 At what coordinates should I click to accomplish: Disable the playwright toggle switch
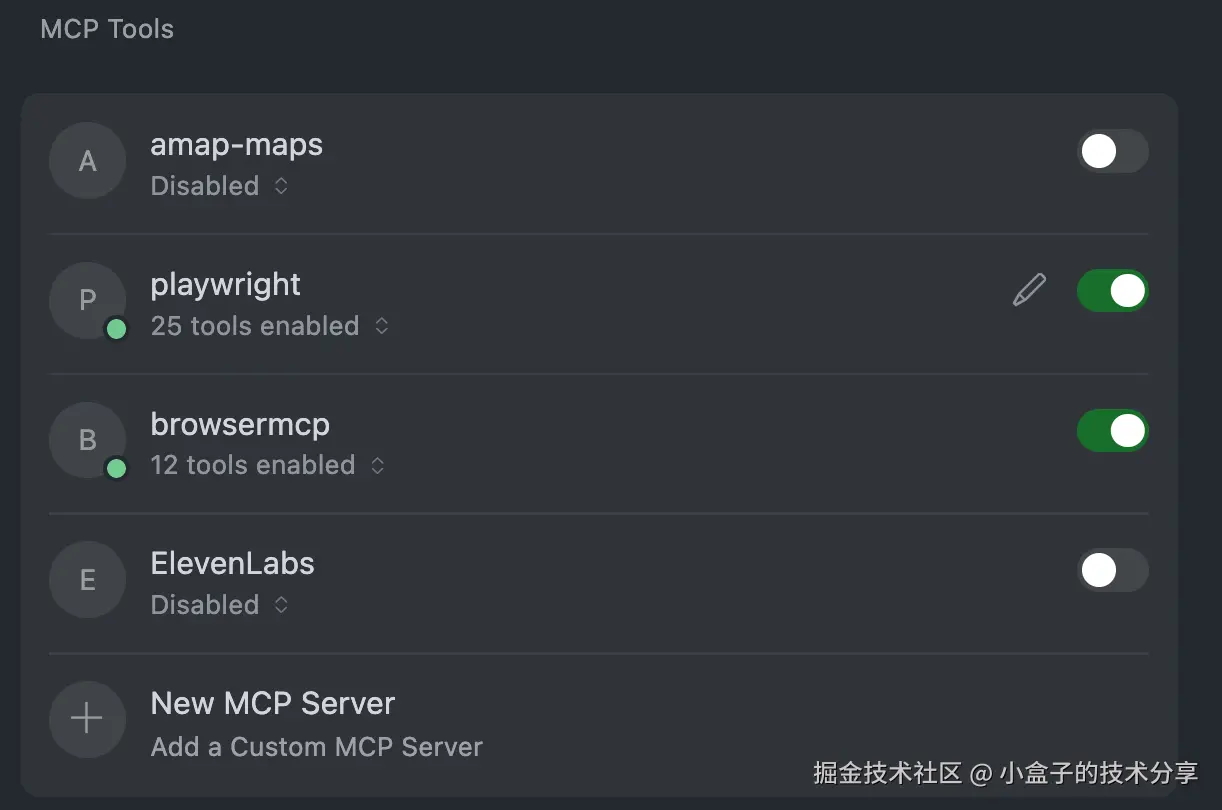pos(1112,291)
